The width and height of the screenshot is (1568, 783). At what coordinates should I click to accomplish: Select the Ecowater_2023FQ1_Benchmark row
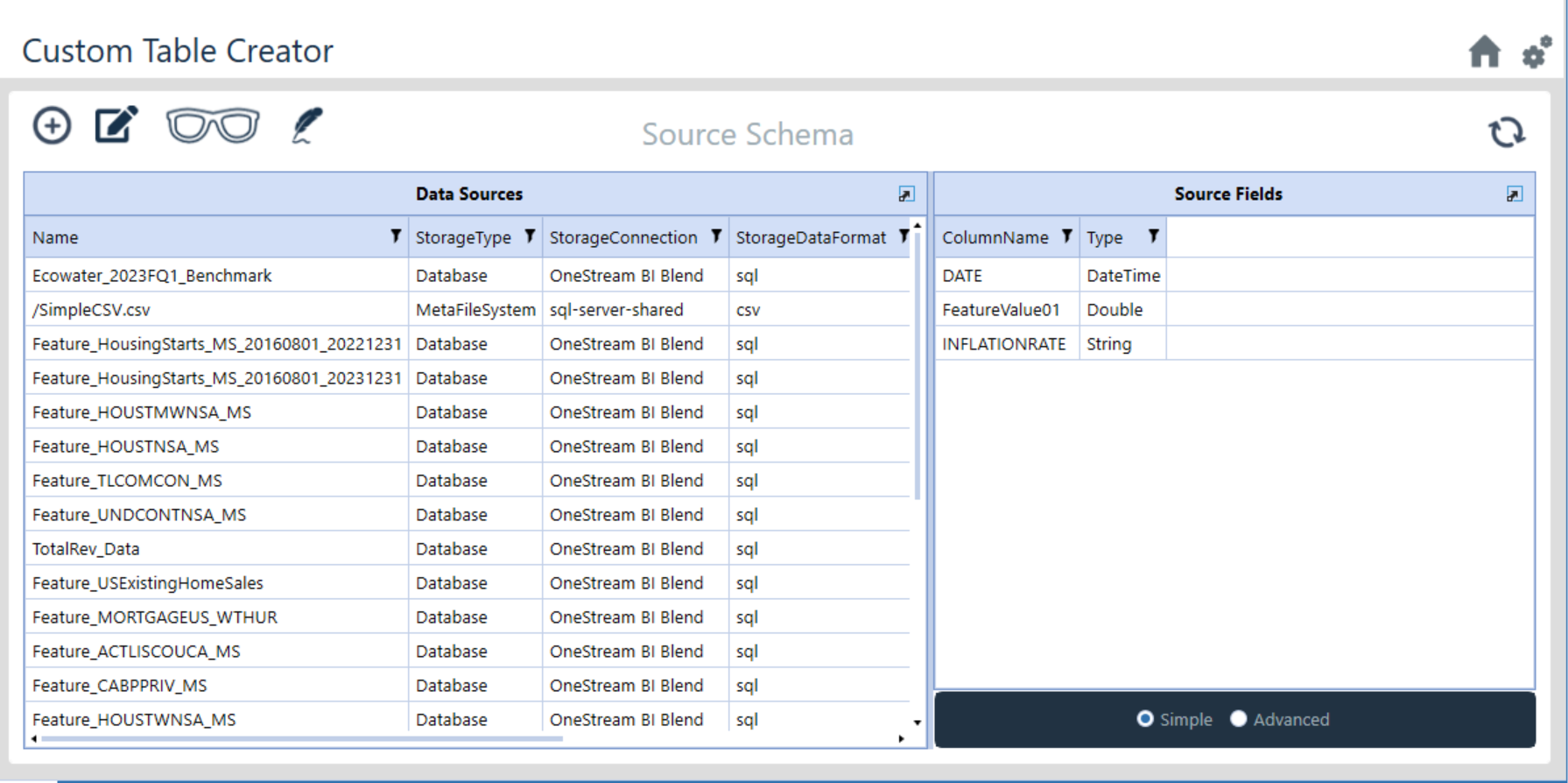(x=468, y=275)
